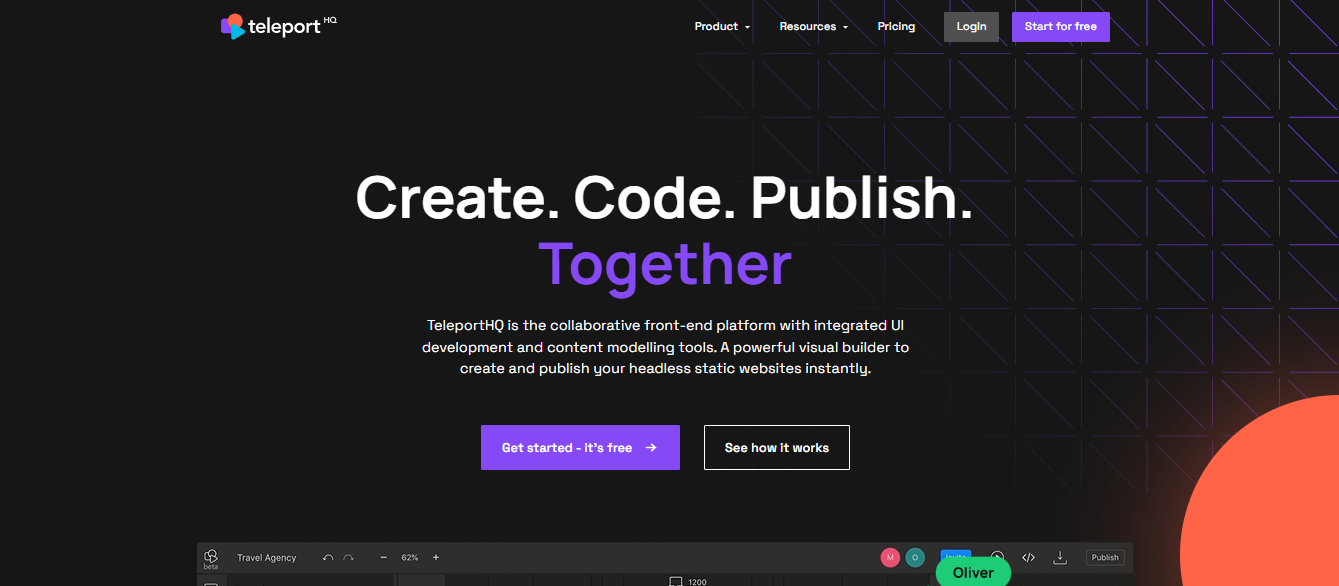Click the Travel Agency project name
The height and width of the screenshot is (586, 1339).
(267, 558)
